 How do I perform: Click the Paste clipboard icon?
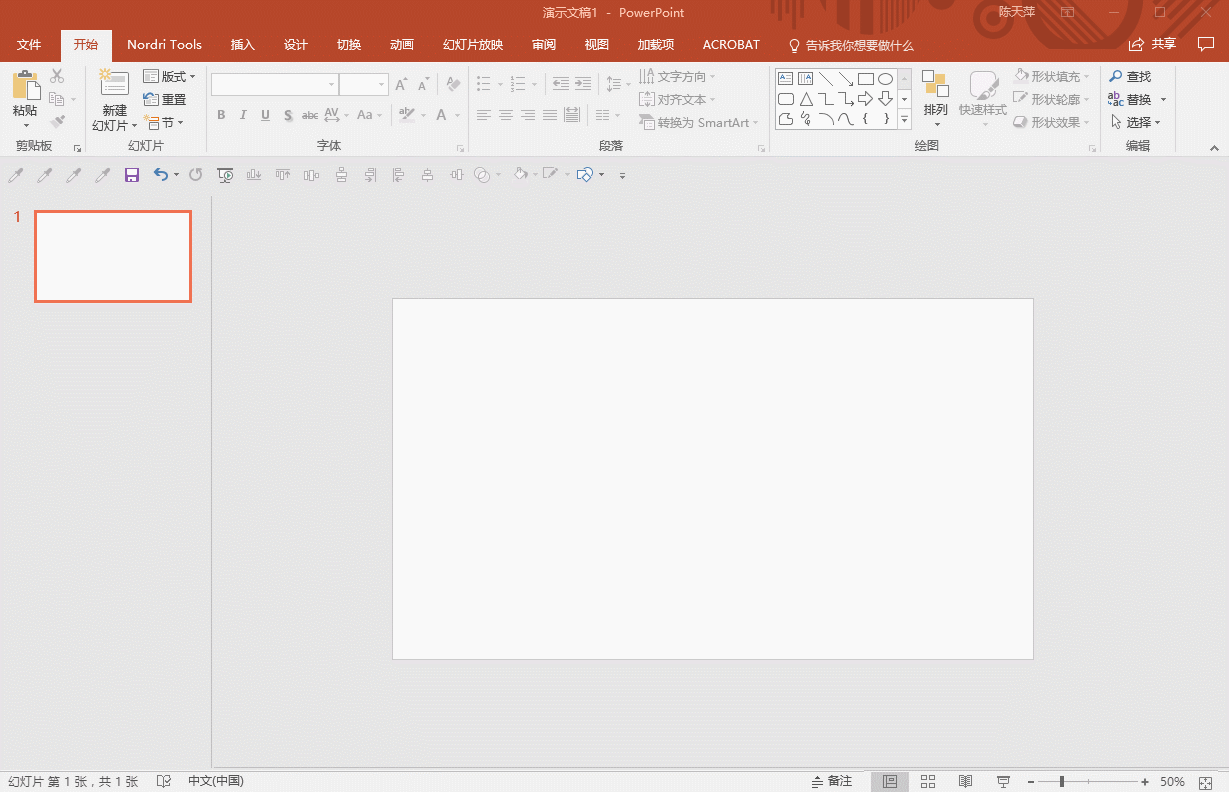[25, 85]
